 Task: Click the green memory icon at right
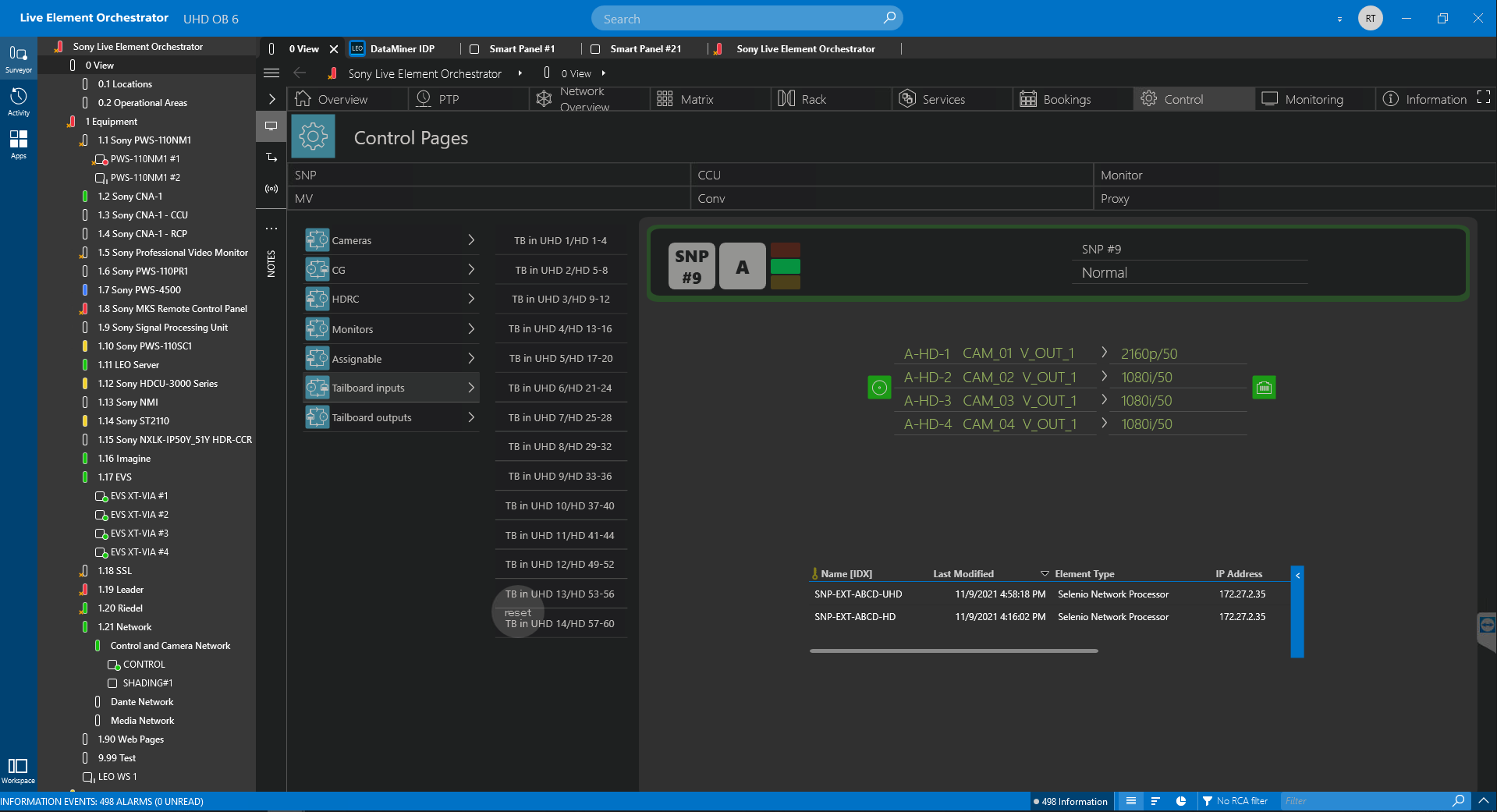(x=1264, y=388)
